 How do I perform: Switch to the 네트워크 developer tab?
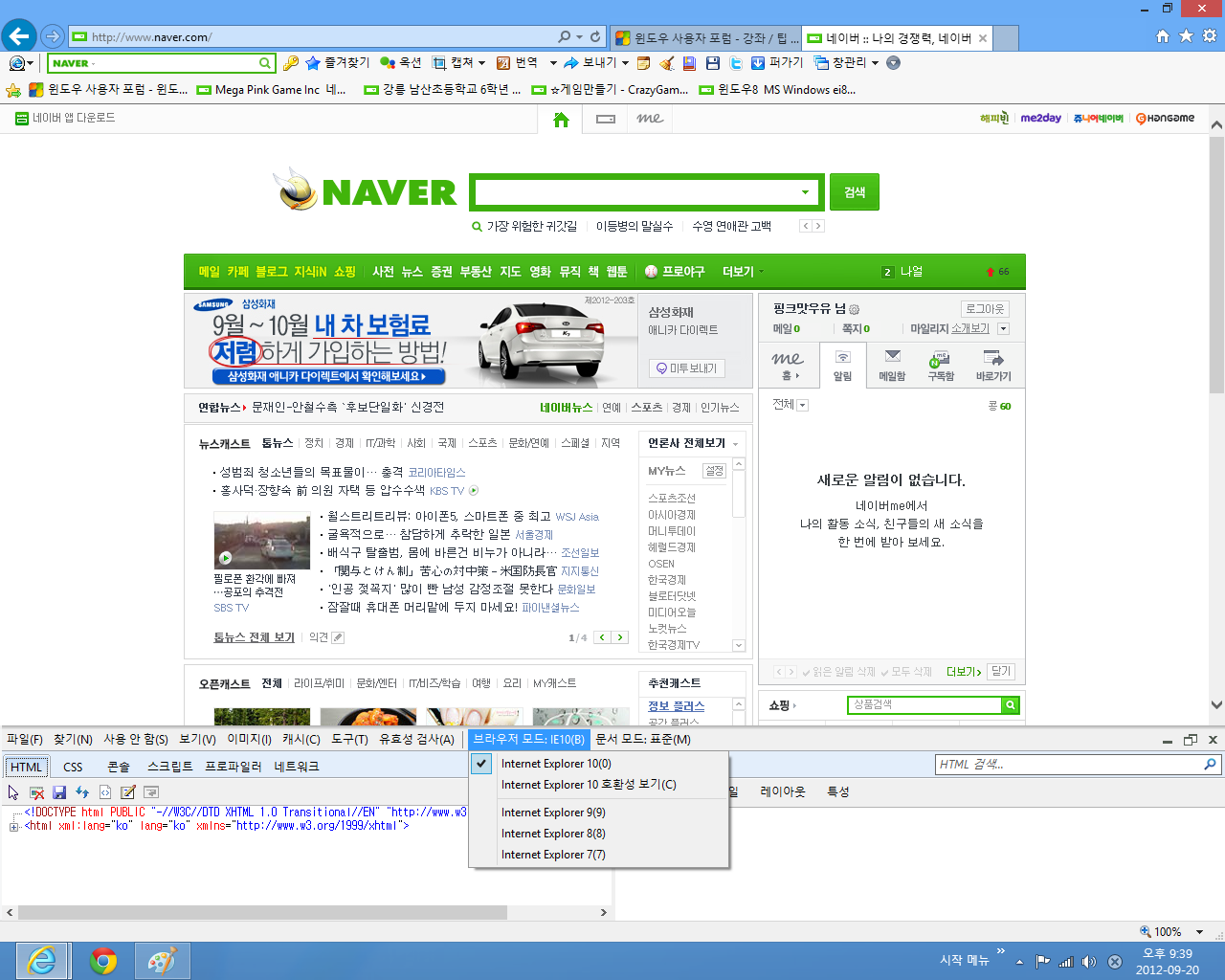(297, 767)
